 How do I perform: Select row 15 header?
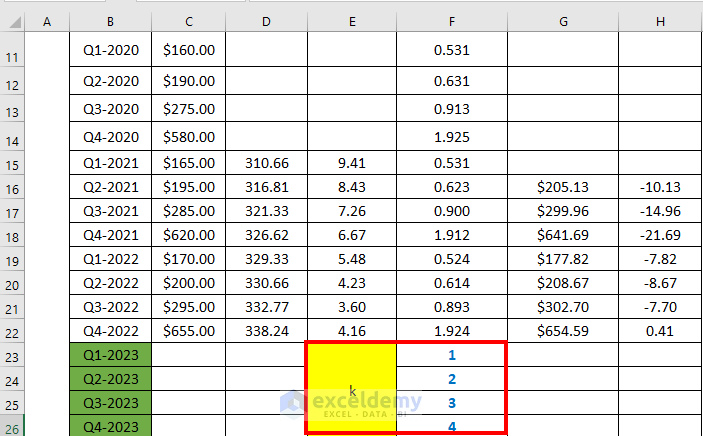tap(12, 163)
